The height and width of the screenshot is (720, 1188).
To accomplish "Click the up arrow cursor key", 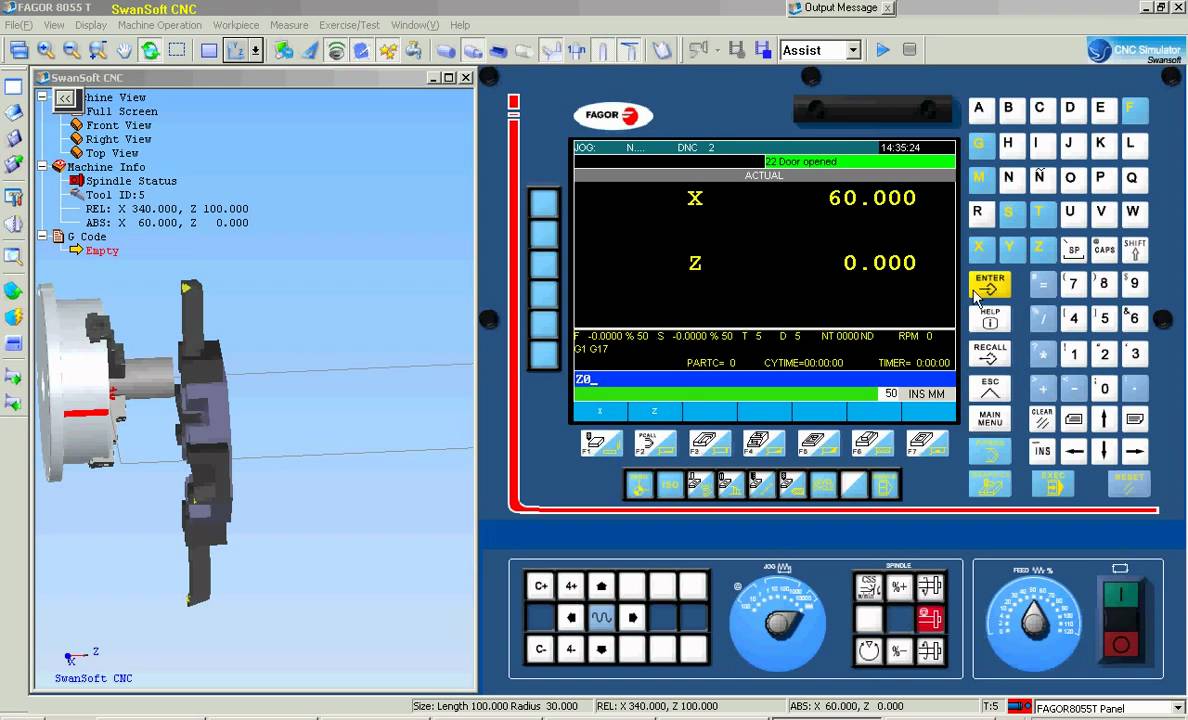I will pyautogui.click(x=1104, y=418).
